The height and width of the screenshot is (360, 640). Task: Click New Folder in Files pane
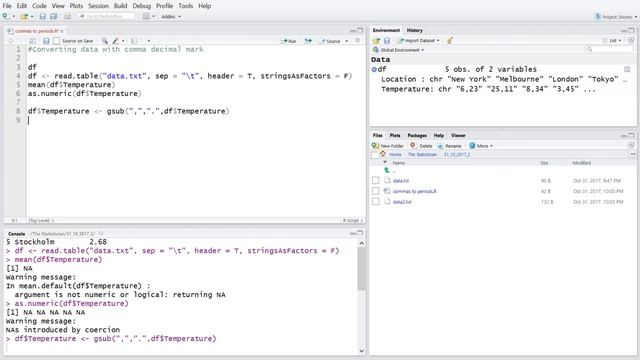click(388, 146)
